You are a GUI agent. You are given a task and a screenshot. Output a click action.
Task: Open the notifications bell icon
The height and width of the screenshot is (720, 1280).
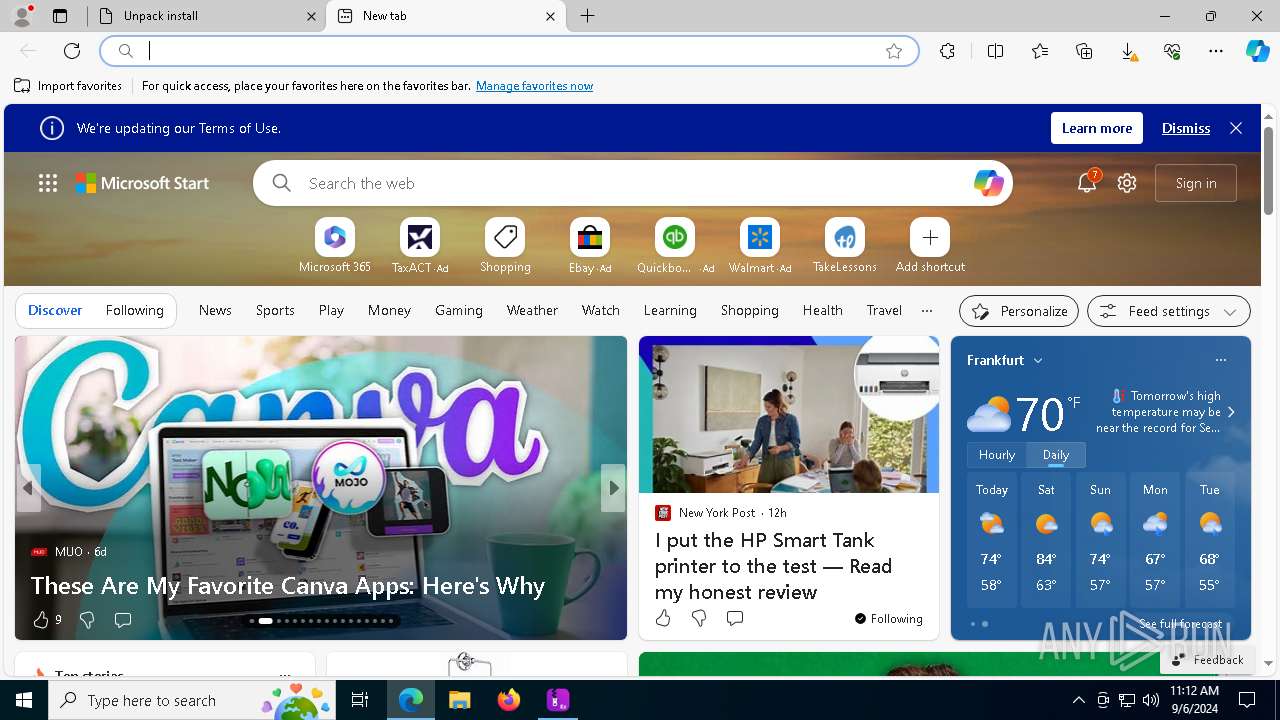(x=1087, y=183)
